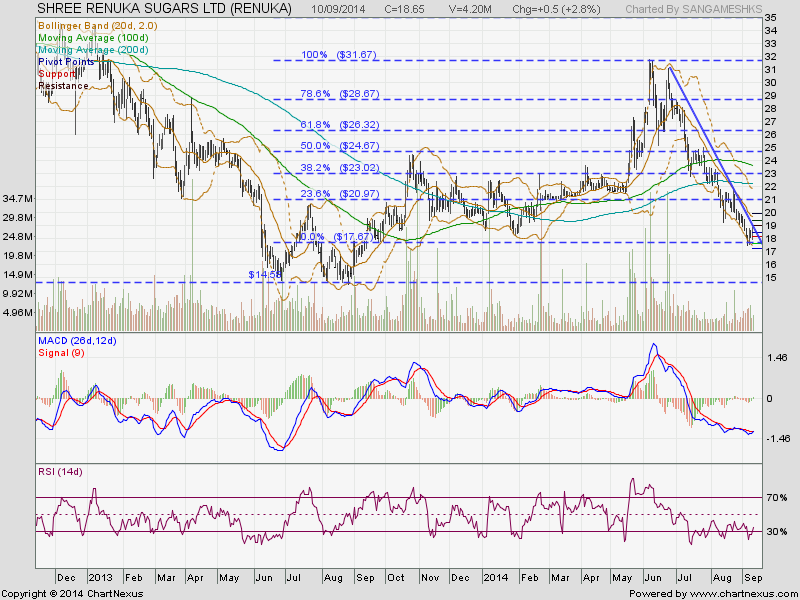
Task: Click the 70% RSI level label
Action: (777, 497)
